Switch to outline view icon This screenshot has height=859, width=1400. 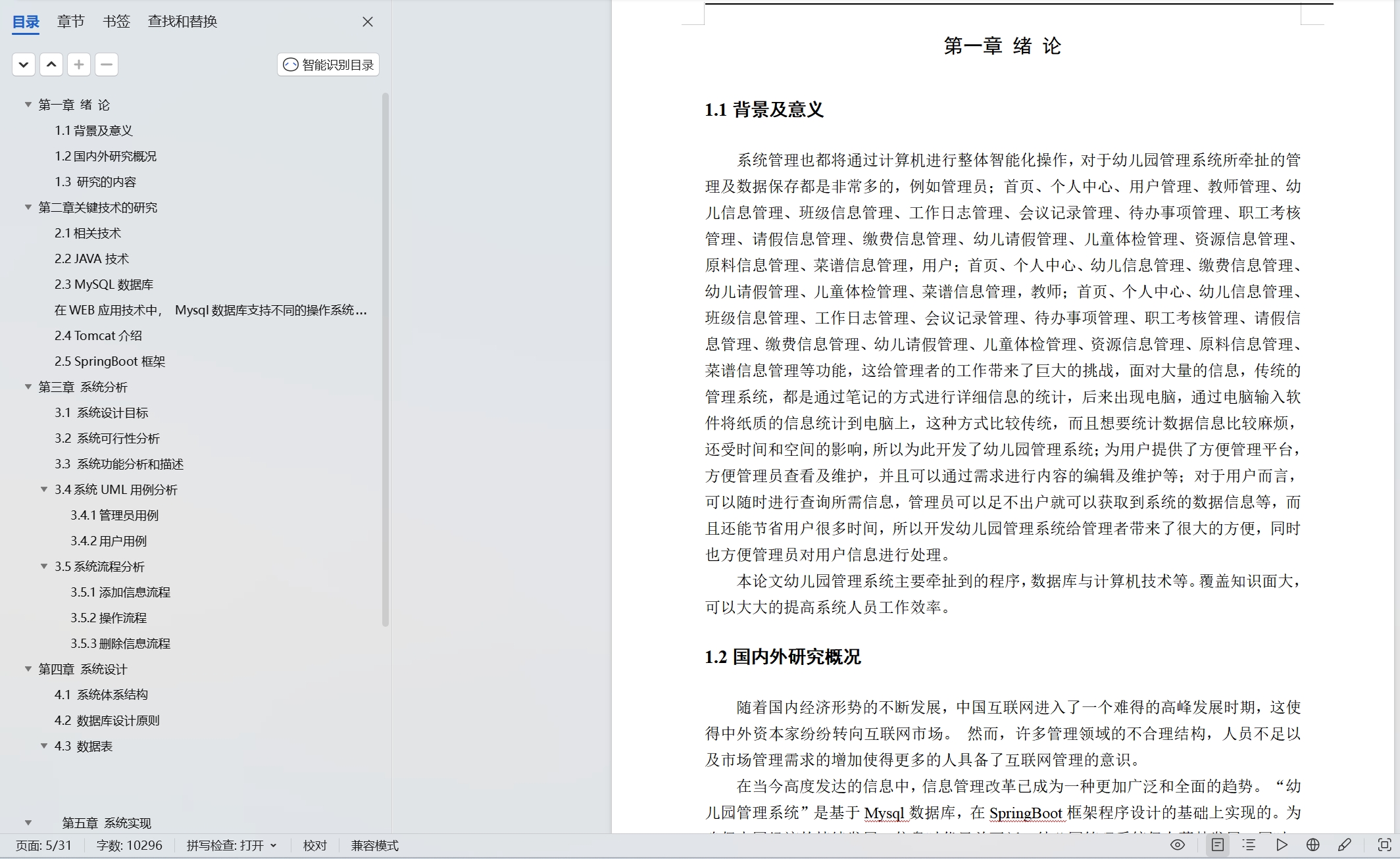pyautogui.click(x=1249, y=845)
